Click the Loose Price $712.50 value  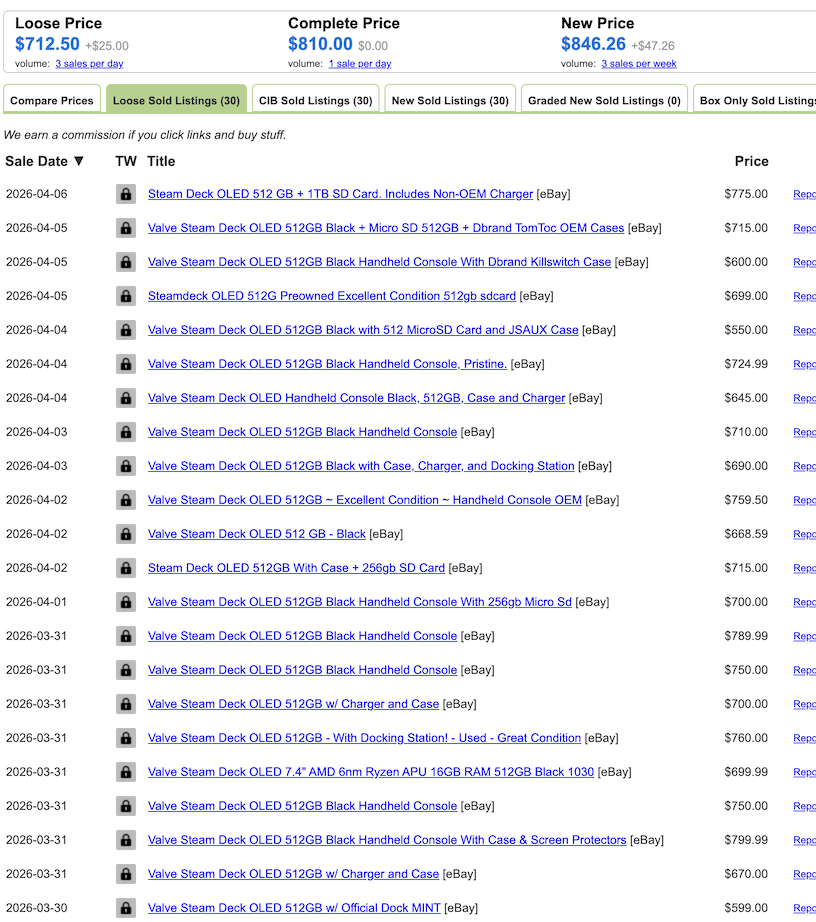pos(47,44)
